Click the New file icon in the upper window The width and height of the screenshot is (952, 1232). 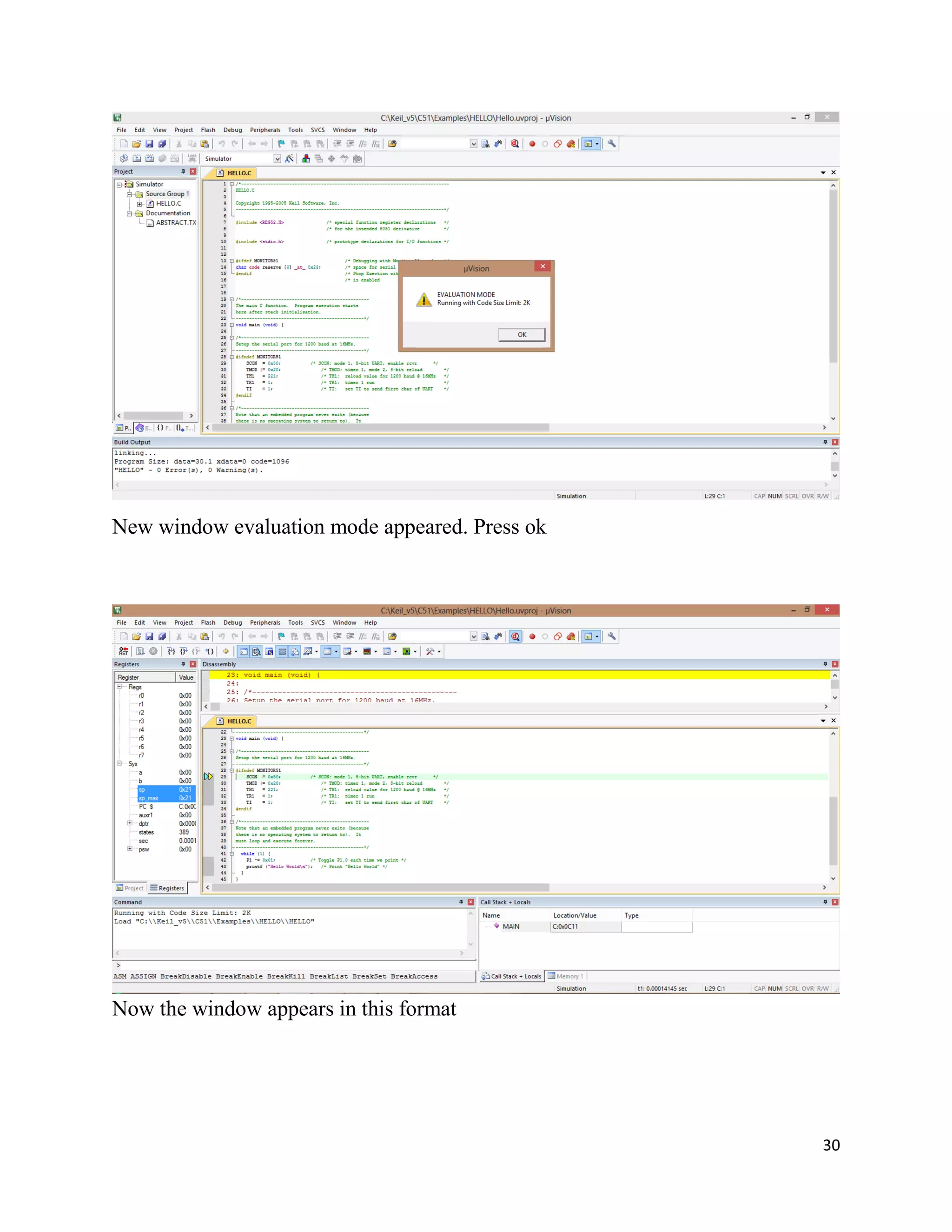tap(124, 144)
